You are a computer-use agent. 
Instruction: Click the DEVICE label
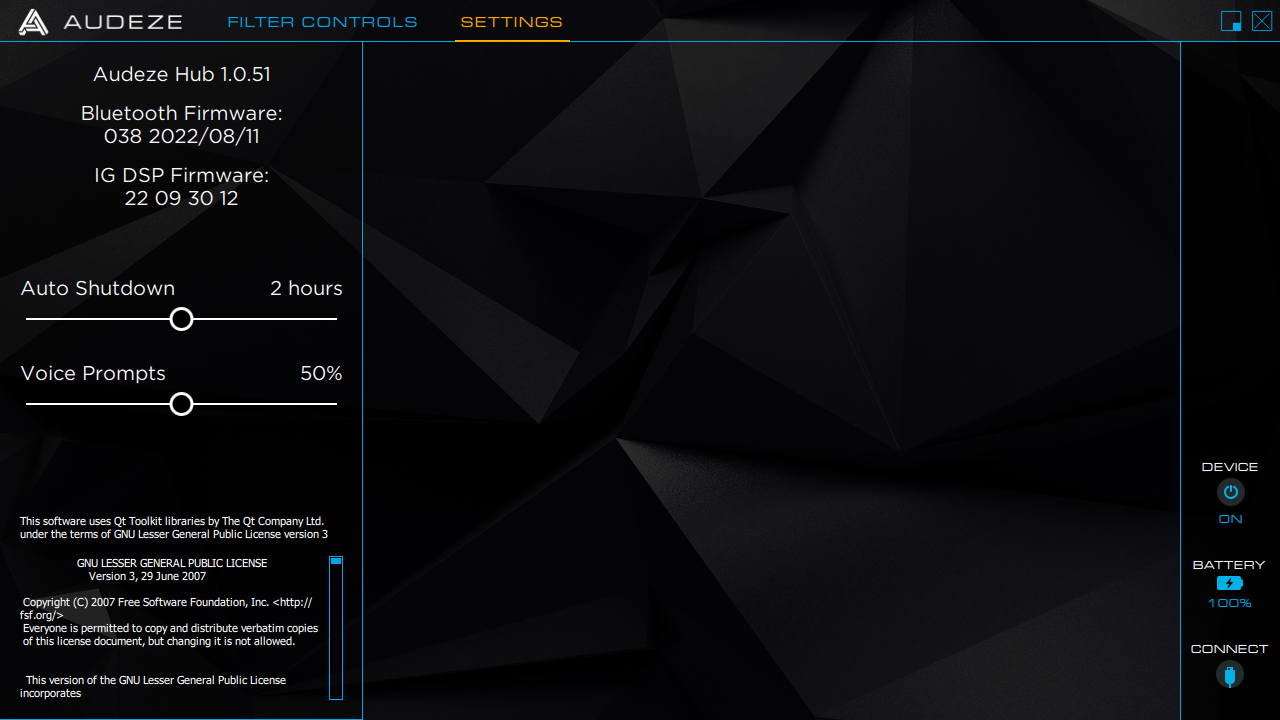coord(1230,467)
